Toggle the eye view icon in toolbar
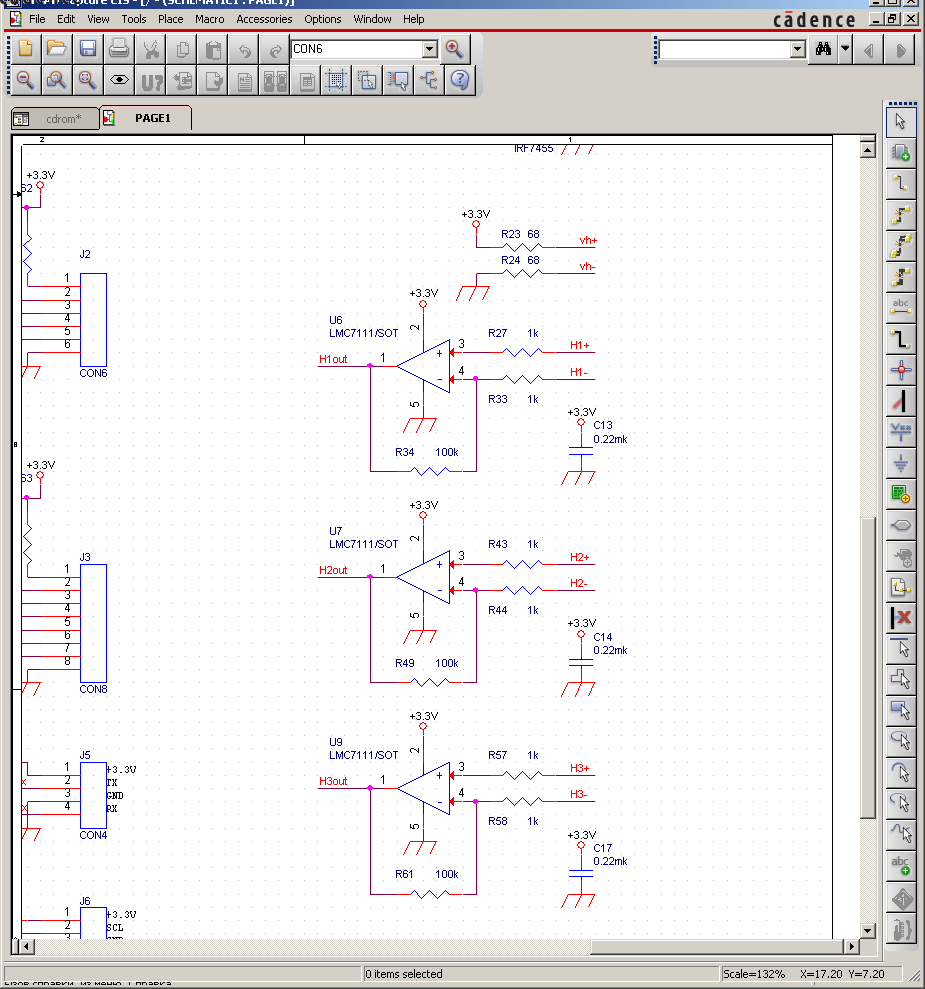 119,80
